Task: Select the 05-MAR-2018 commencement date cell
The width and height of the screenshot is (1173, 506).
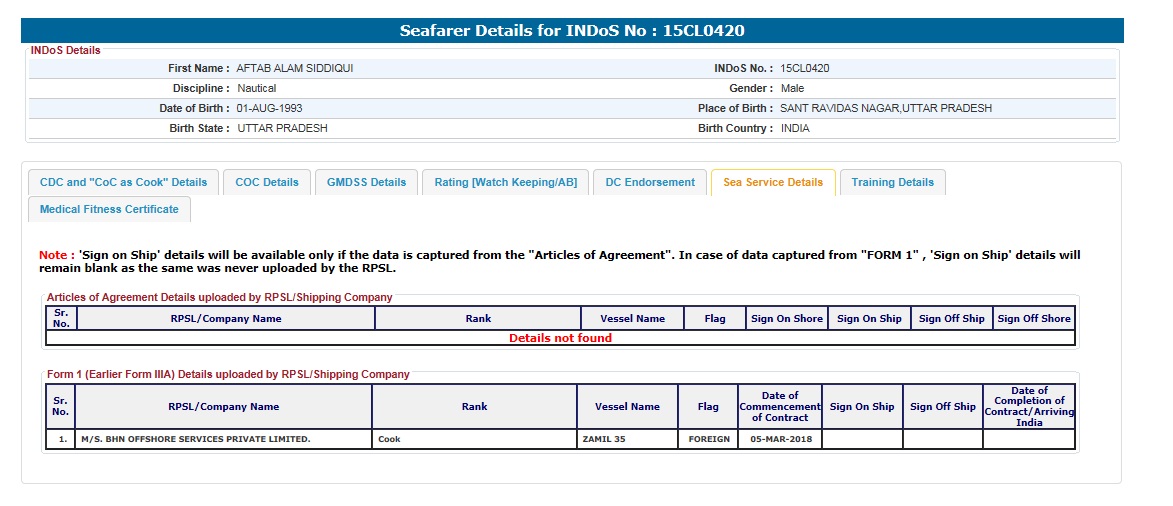Action: coord(780,439)
